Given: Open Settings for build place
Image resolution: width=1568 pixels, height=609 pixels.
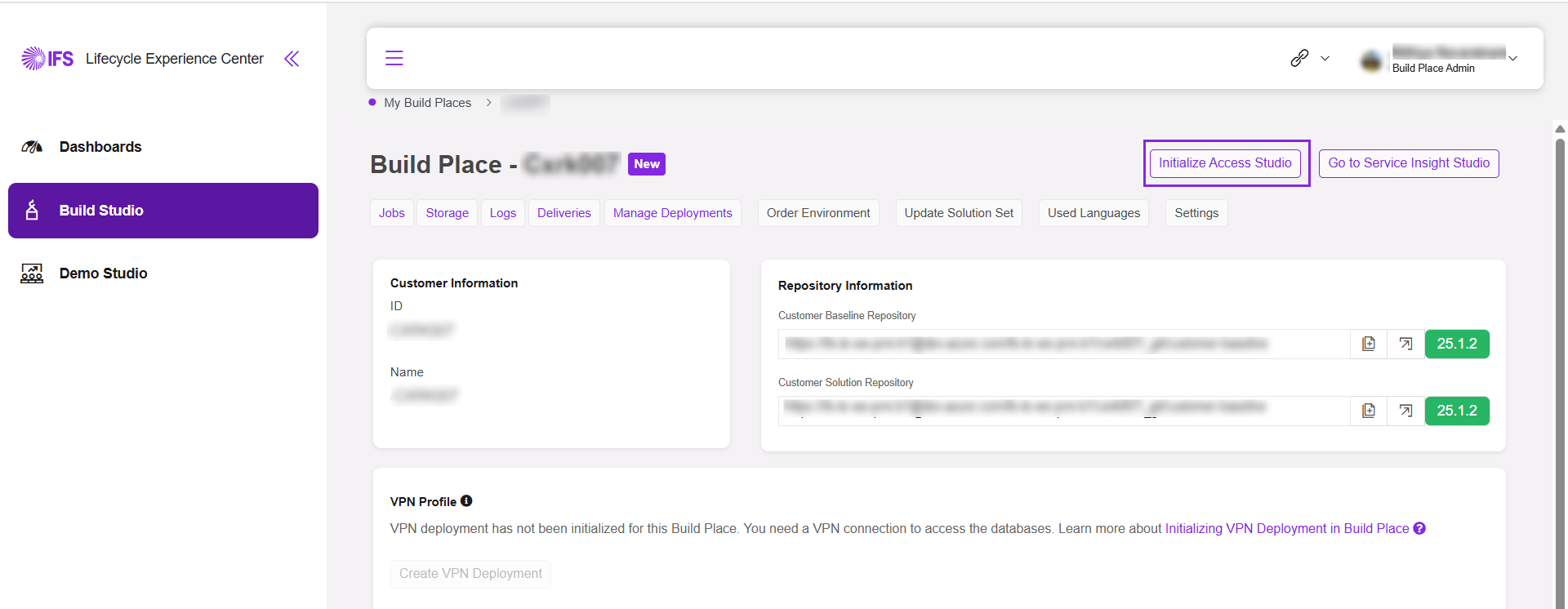Looking at the screenshot, I should pyautogui.click(x=1196, y=213).
